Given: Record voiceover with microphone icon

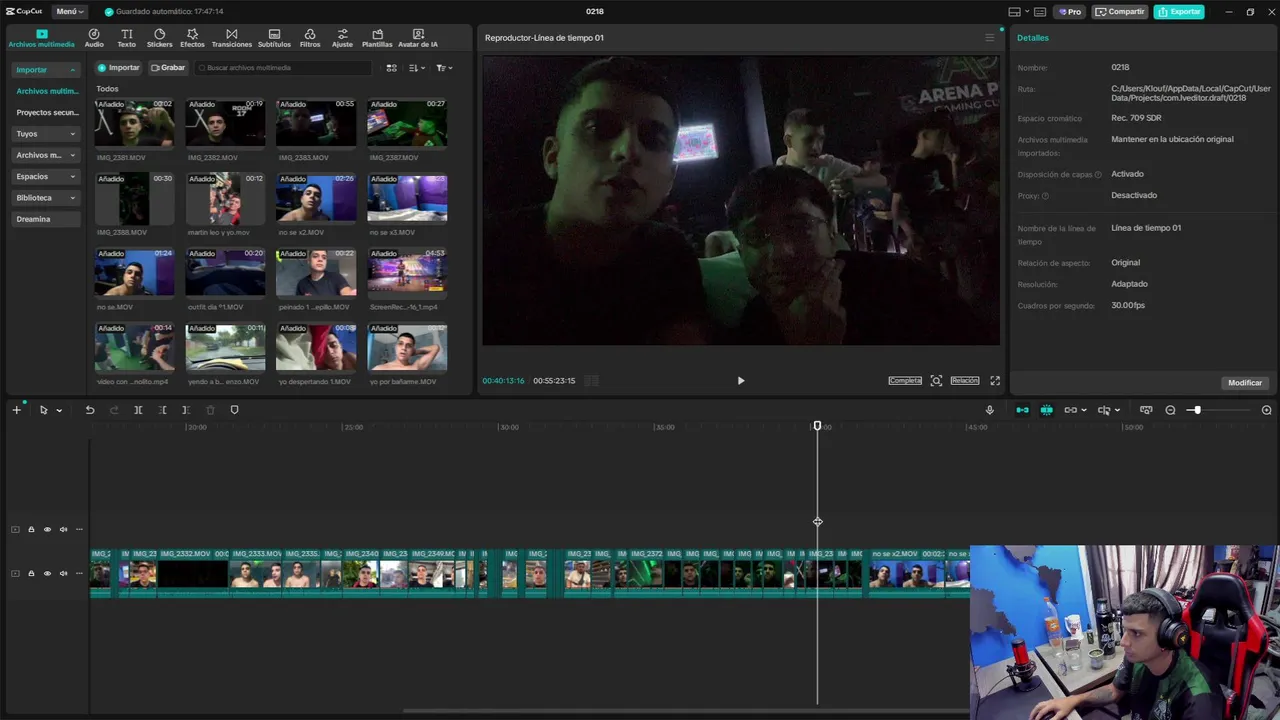Looking at the screenshot, I should (990, 410).
